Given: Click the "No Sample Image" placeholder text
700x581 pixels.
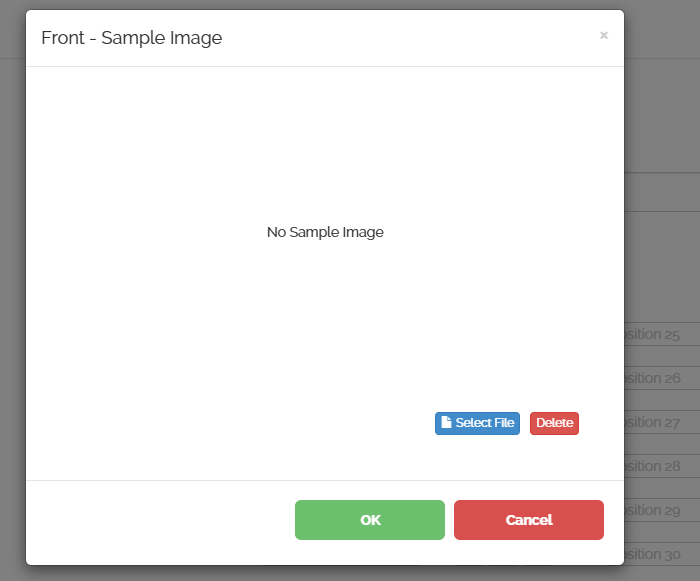Looking at the screenshot, I should 325,232.
